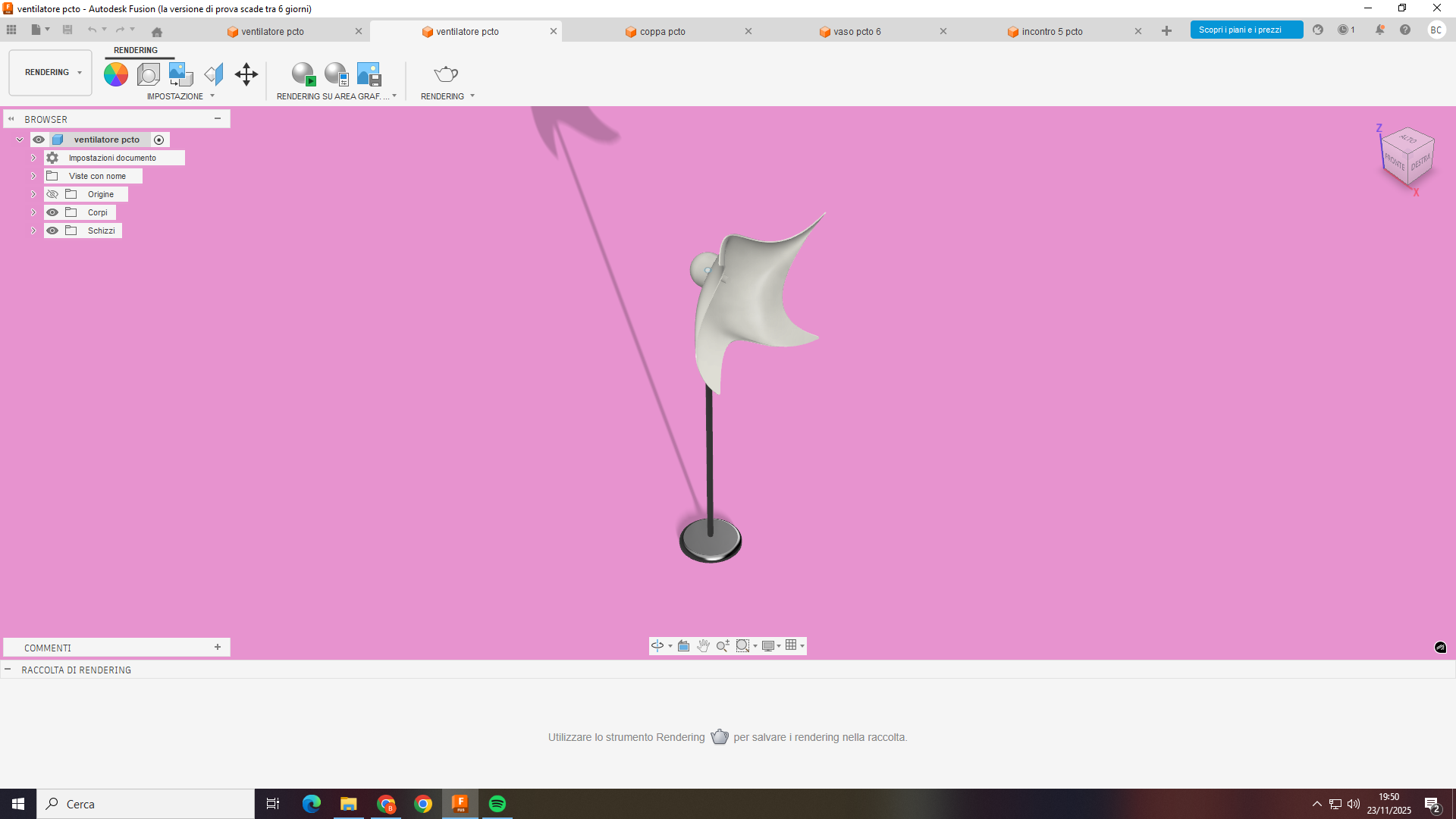Open the RENDERING workspace switcher dropdown
The height and width of the screenshot is (819, 1456).
tap(79, 72)
